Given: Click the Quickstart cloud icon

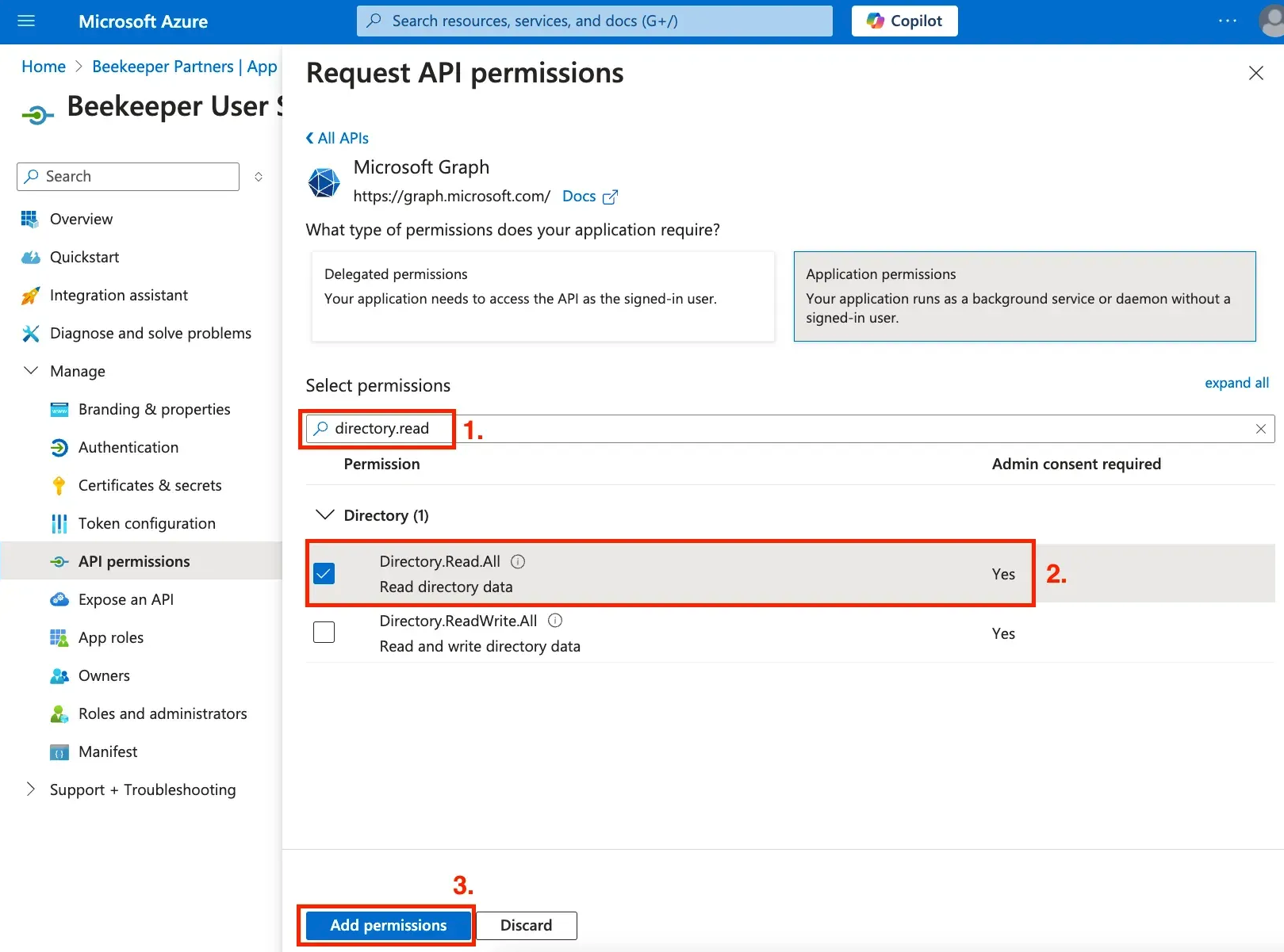Looking at the screenshot, I should pyautogui.click(x=30, y=257).
